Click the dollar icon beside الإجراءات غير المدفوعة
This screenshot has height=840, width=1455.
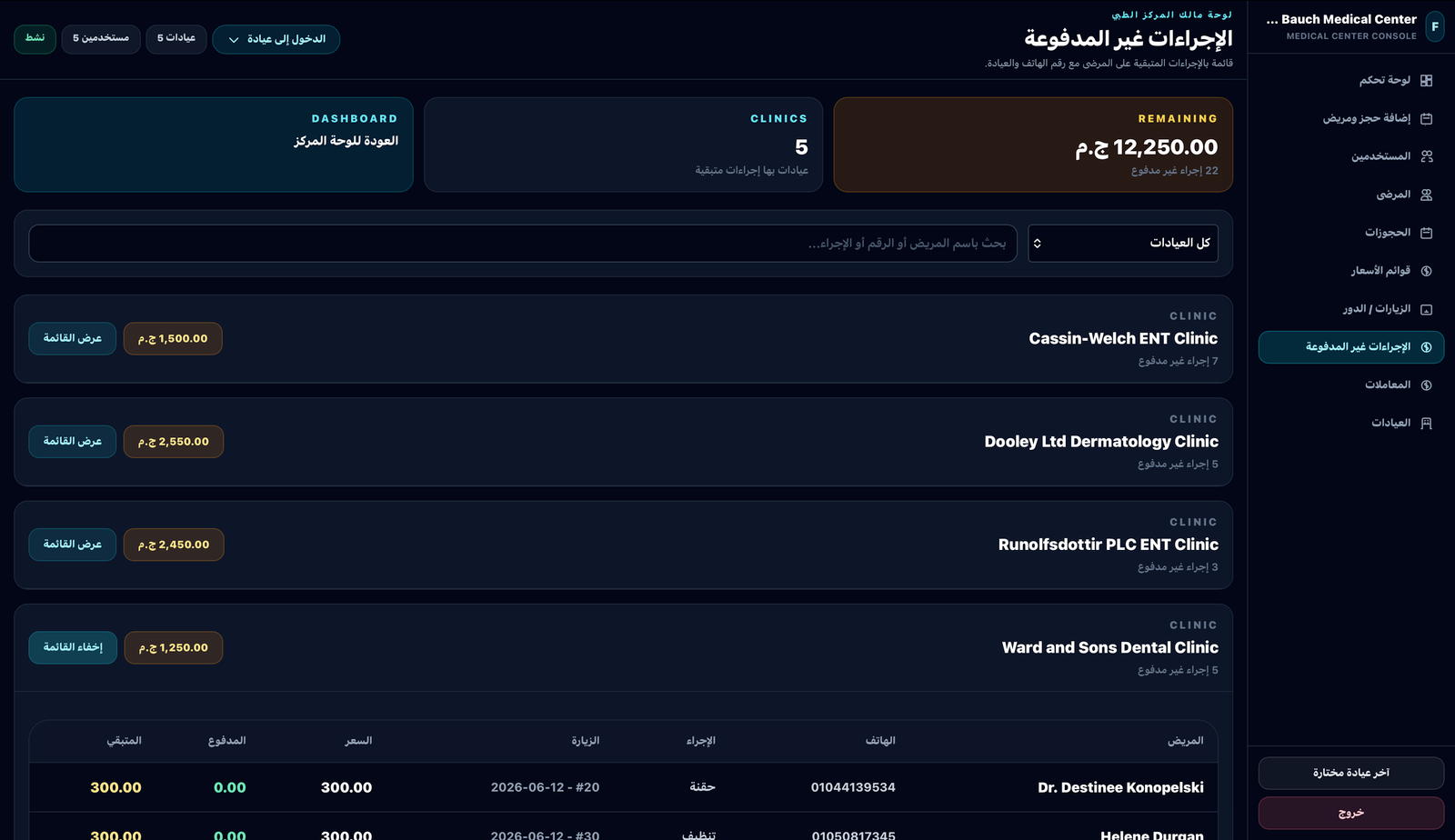click(x=1426, y=347)
